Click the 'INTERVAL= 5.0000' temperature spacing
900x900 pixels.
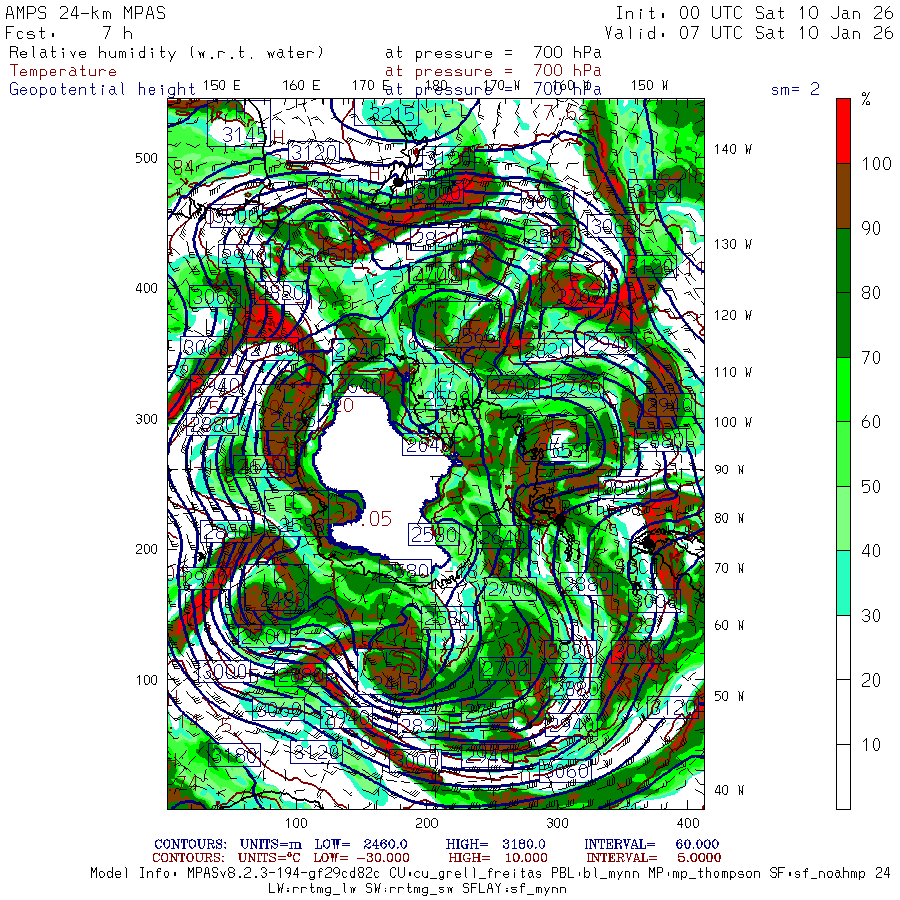tap(654, 858)
